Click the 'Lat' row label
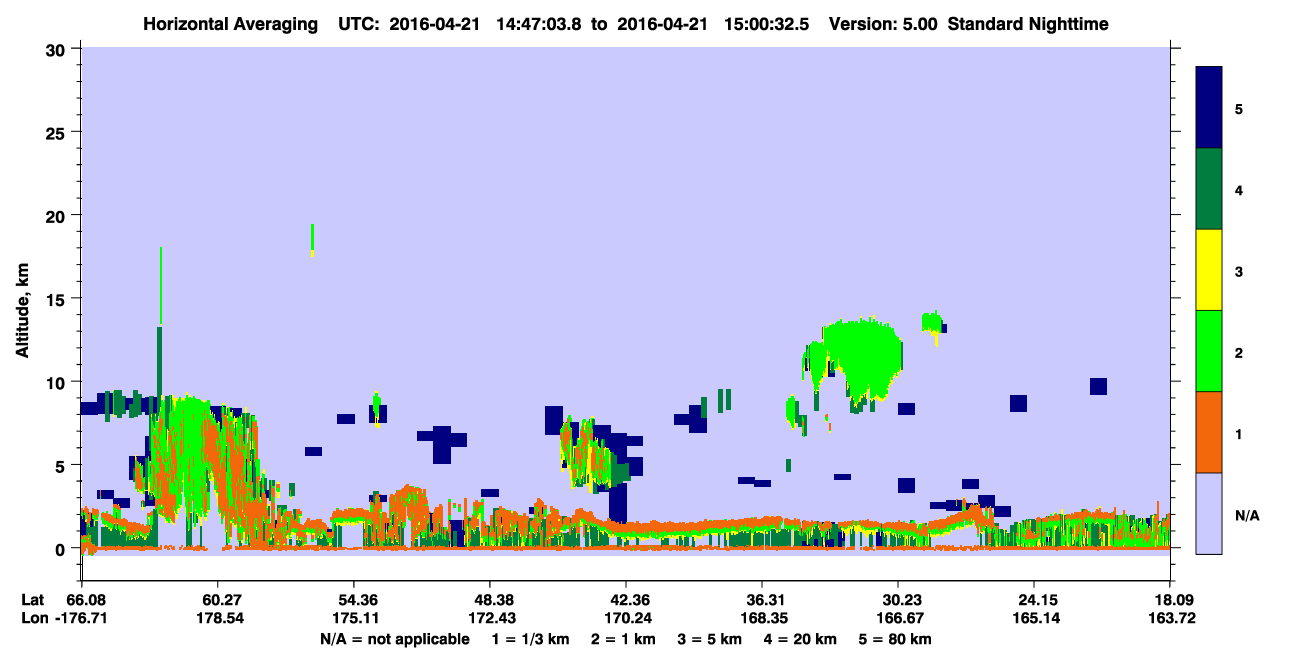The image size is (1300, 667). (x=32, y=600)
